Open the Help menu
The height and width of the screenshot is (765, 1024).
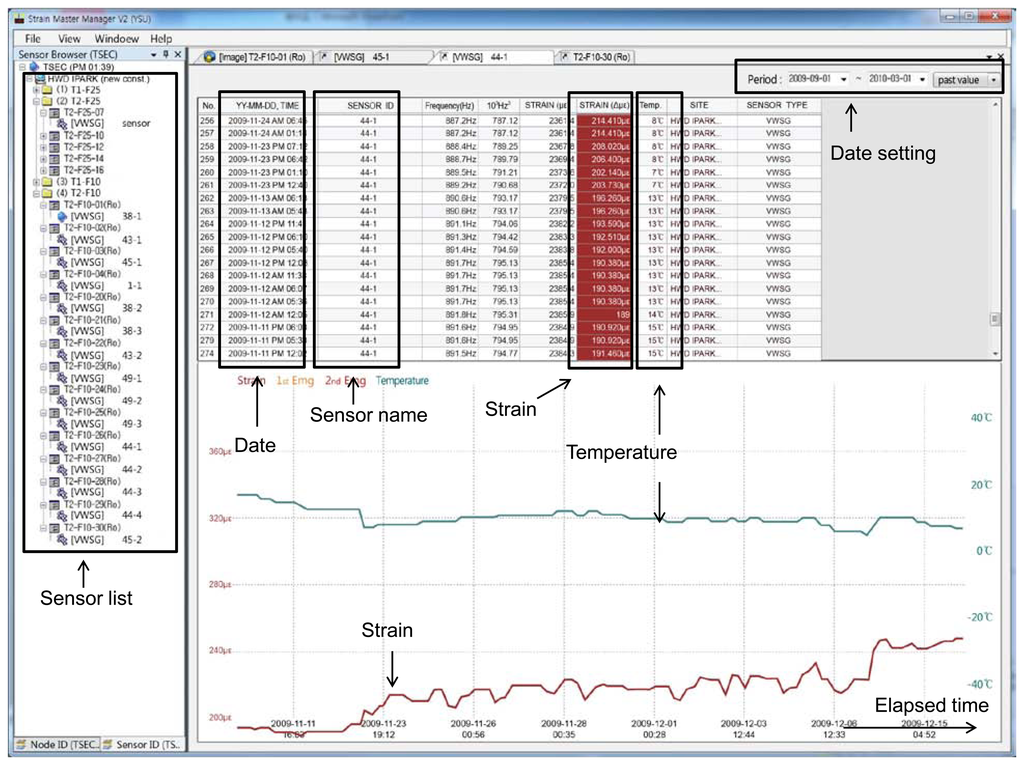click(x=161, y=38)
